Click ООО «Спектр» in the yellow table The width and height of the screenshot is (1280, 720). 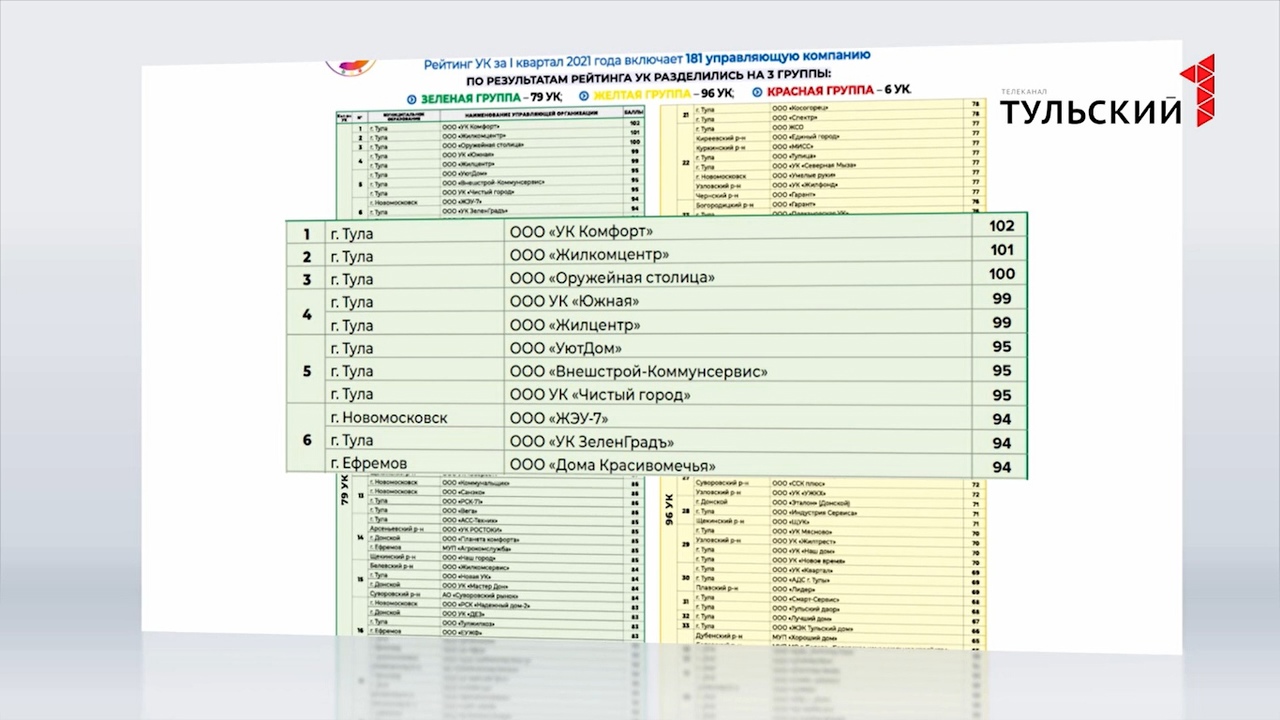(796, 117)
